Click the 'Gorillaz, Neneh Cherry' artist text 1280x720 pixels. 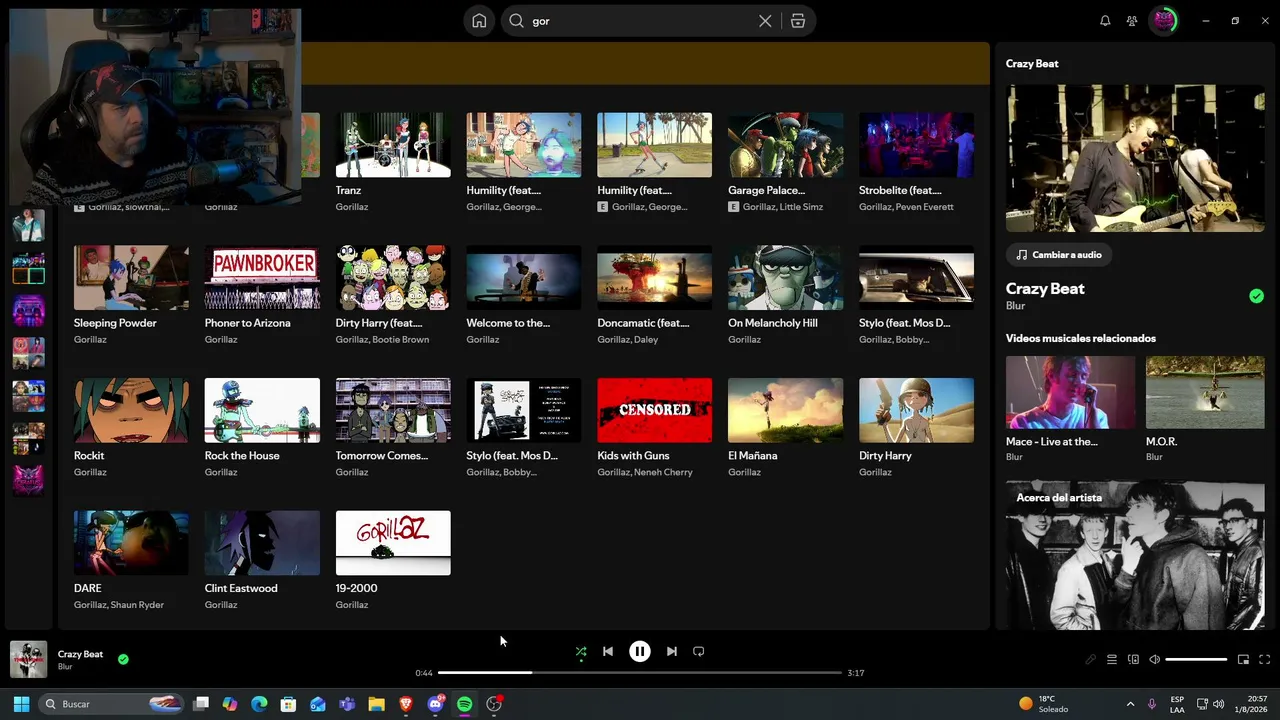(645, 472)
